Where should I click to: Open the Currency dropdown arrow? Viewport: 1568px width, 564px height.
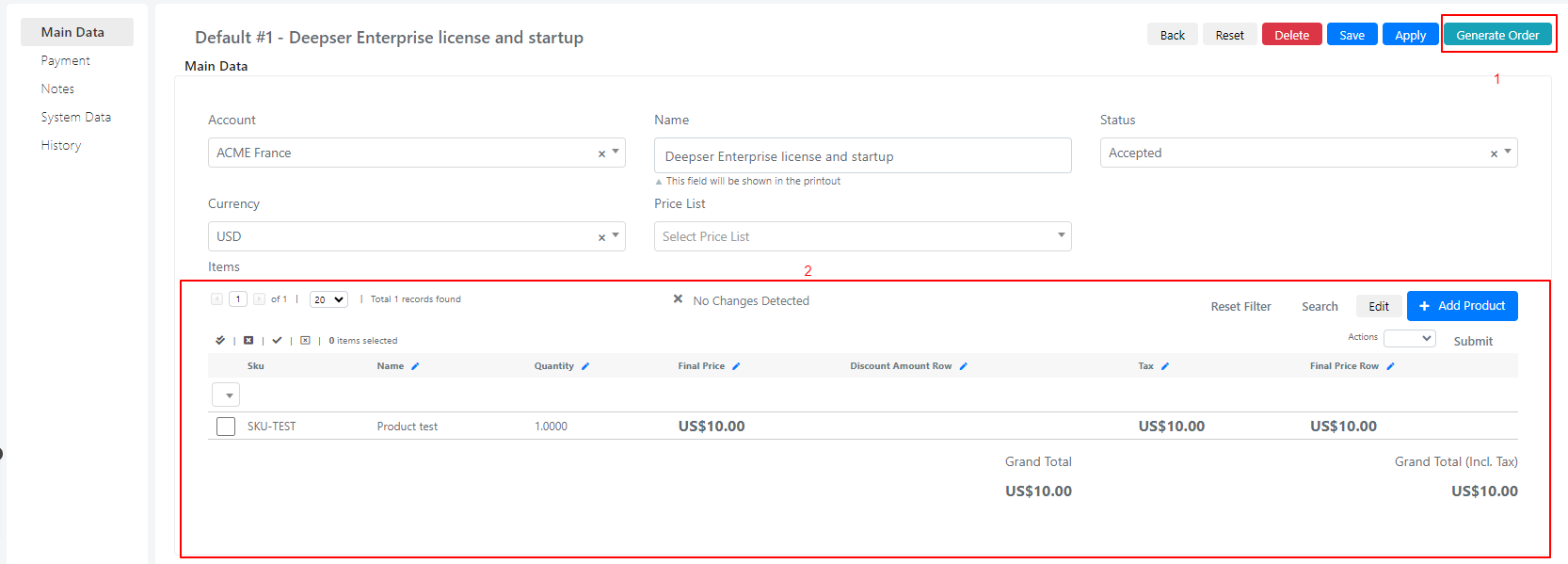(616, 235)
